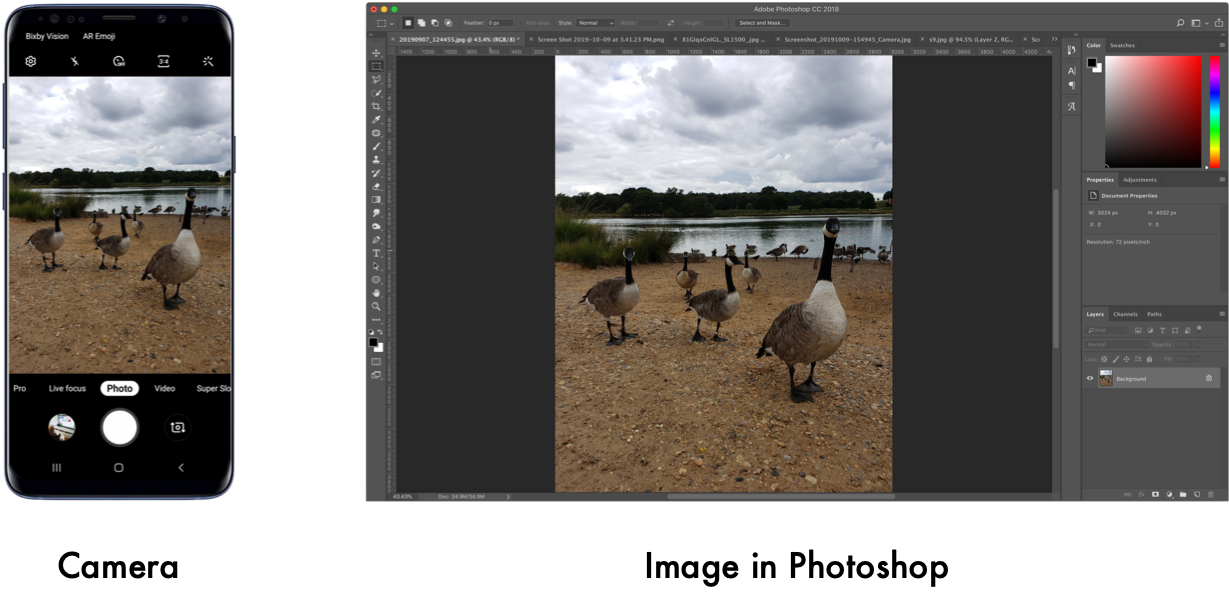The height and width of the screenshot is (602, 1229).
Task: Open the Layers panel flyout menu
Action: [1222, 314]
